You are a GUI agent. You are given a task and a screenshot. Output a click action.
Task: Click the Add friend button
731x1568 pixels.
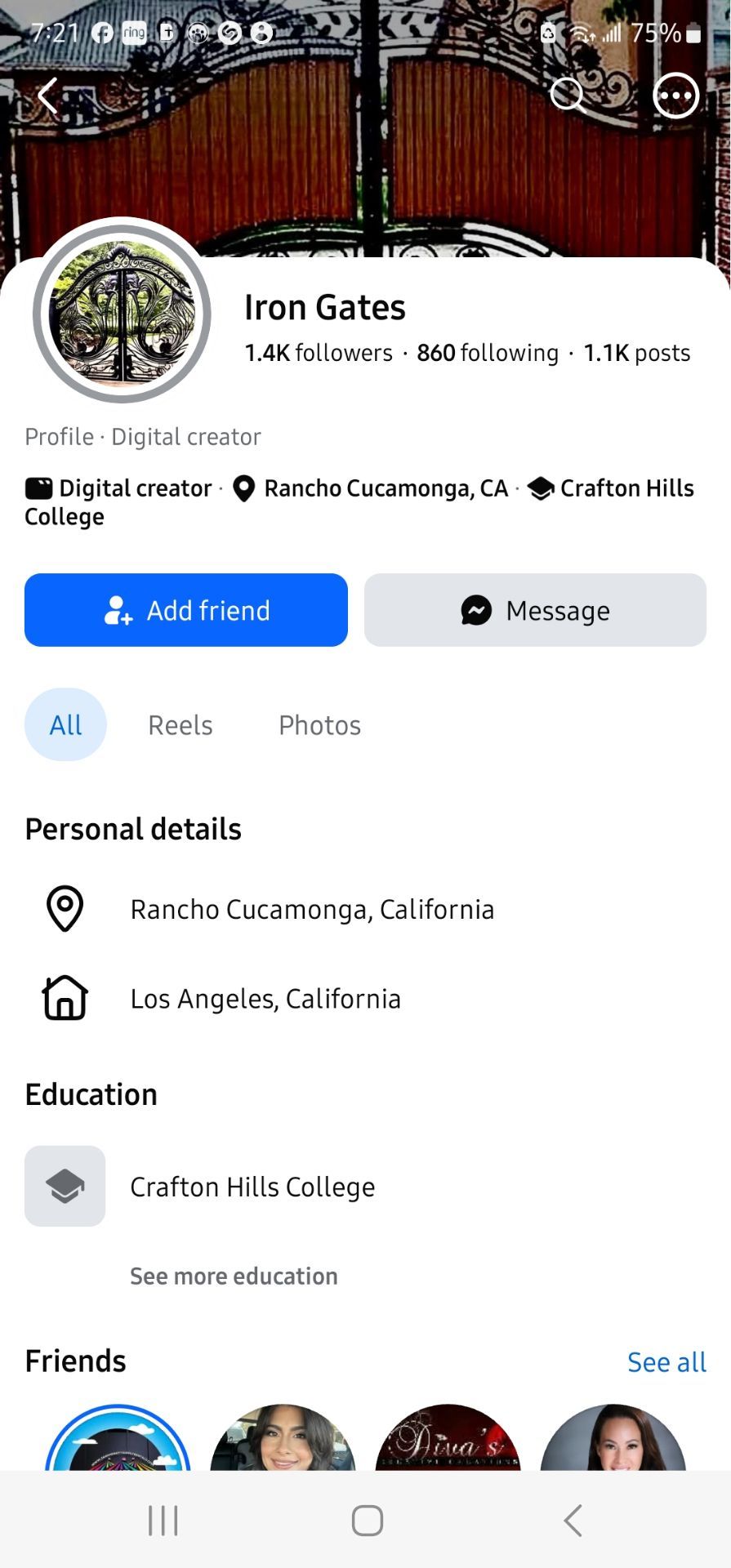point(186,610)
